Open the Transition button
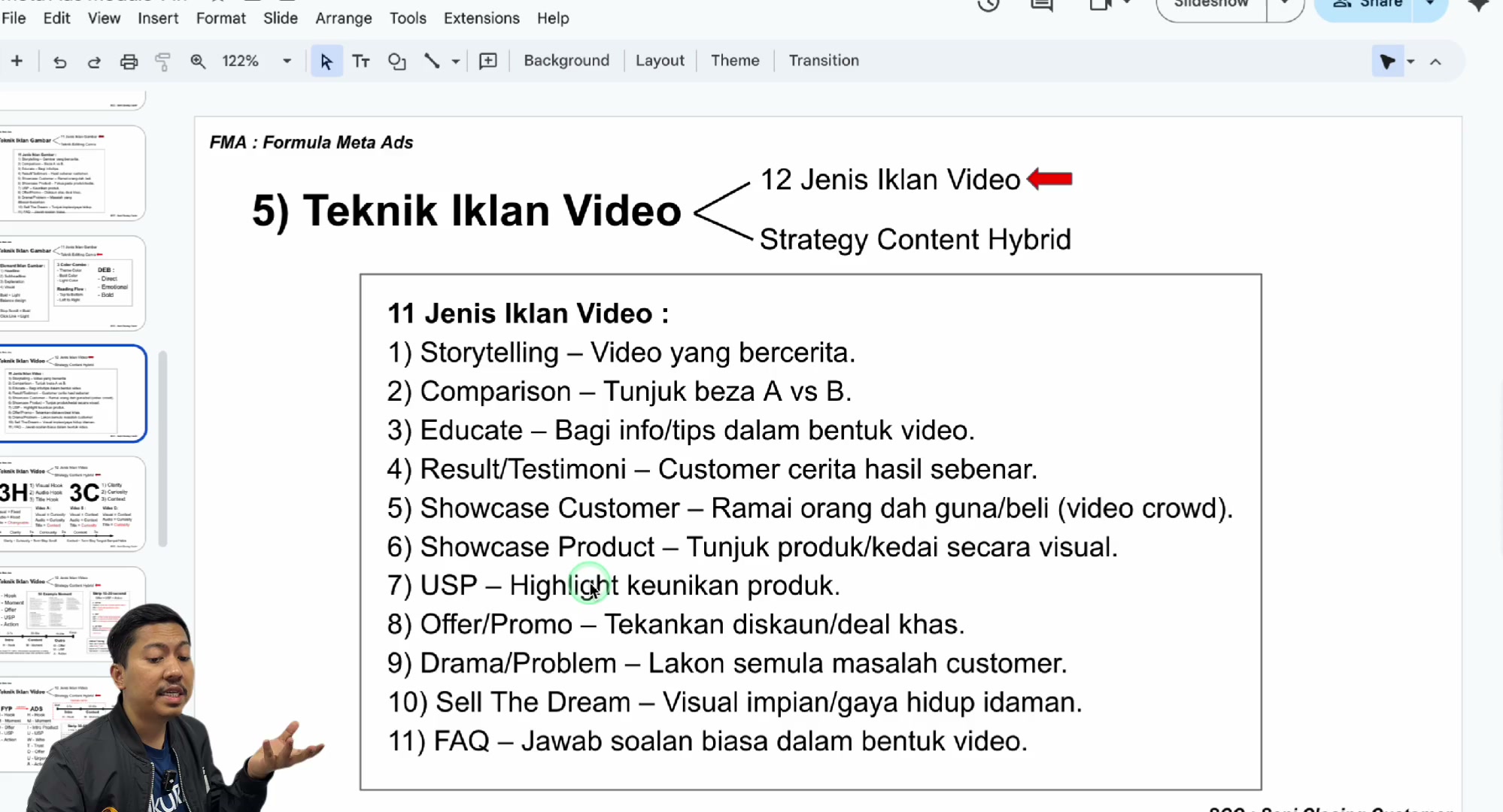The width and height of the screenshot is (1503, 812). [823, 60]
